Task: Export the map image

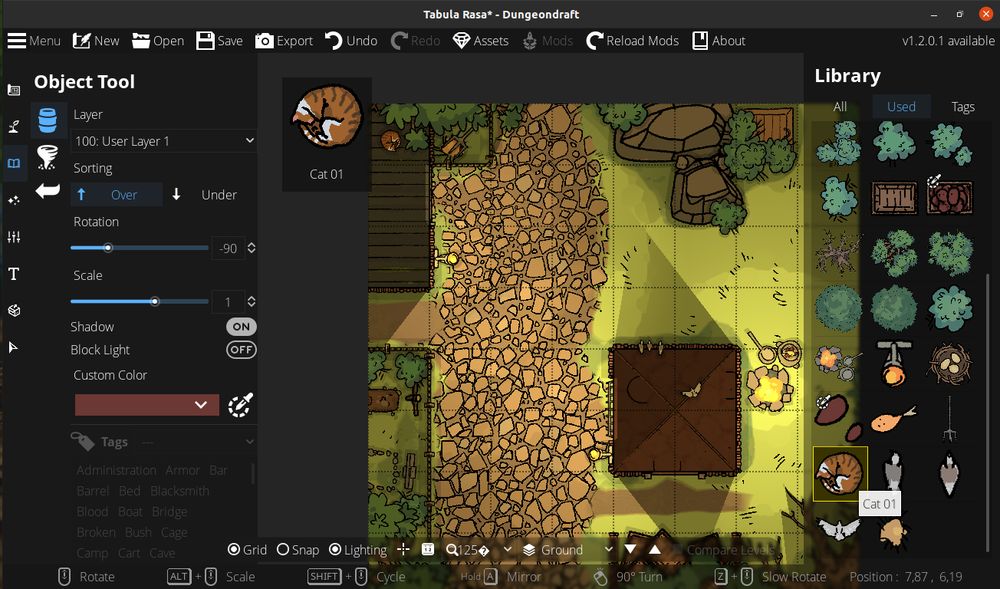Action: 284,41
